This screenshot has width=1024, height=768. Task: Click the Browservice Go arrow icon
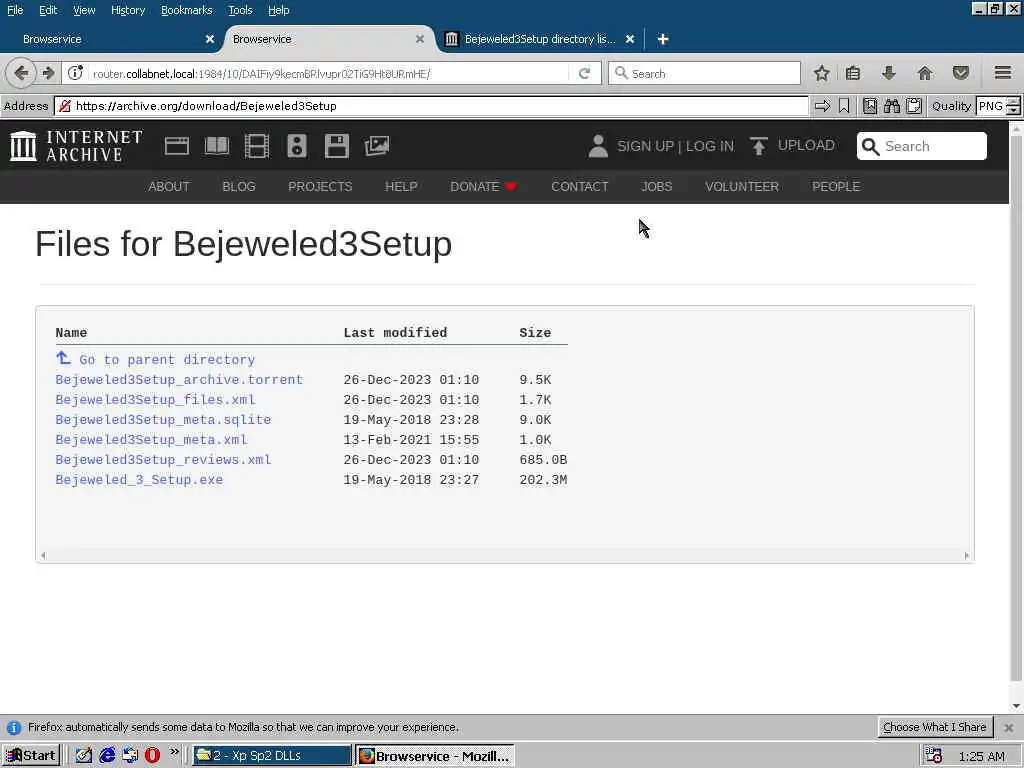coord(822,106)
